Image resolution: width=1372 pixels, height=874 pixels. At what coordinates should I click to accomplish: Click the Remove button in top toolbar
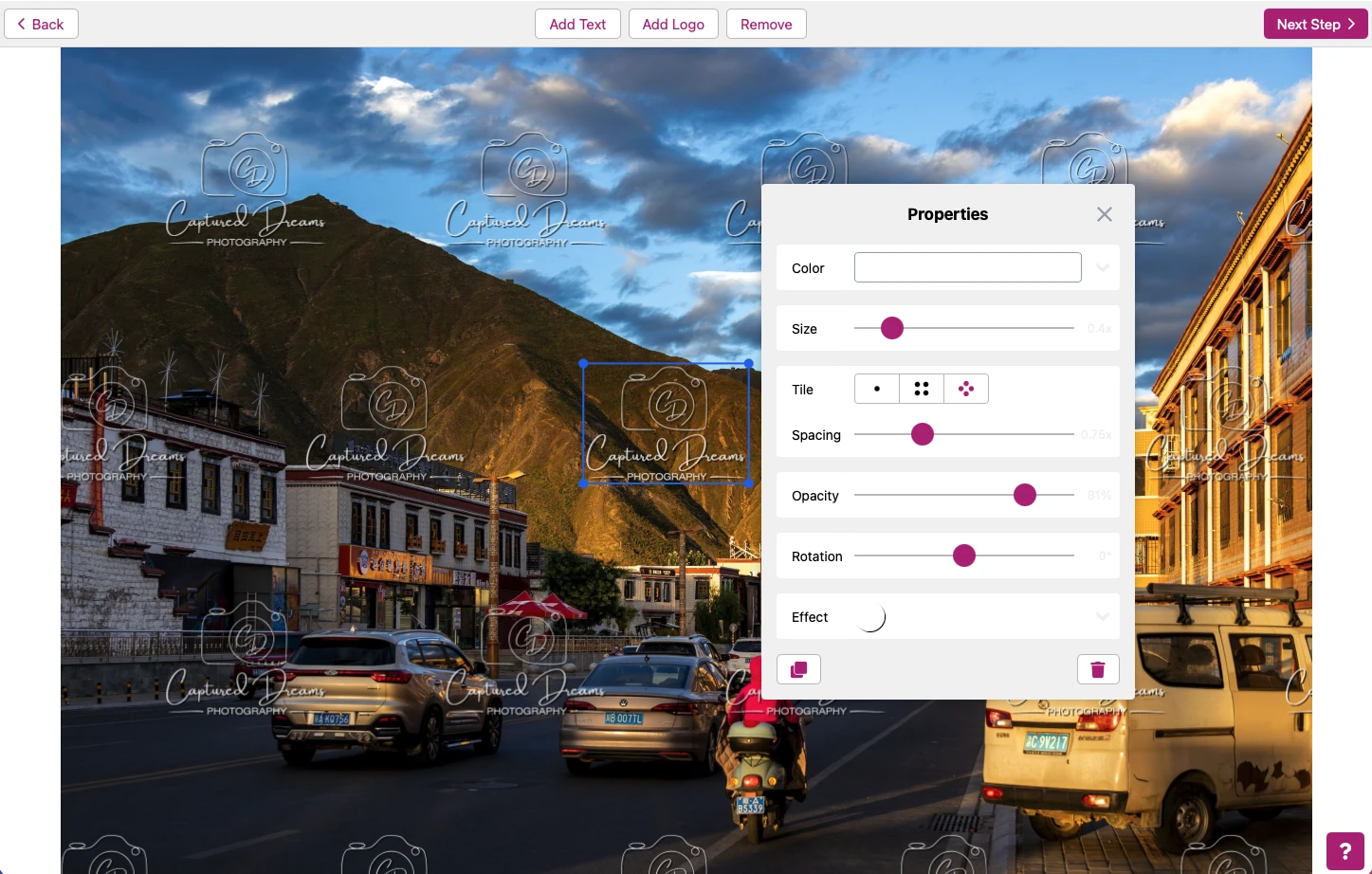coord(766,25)
